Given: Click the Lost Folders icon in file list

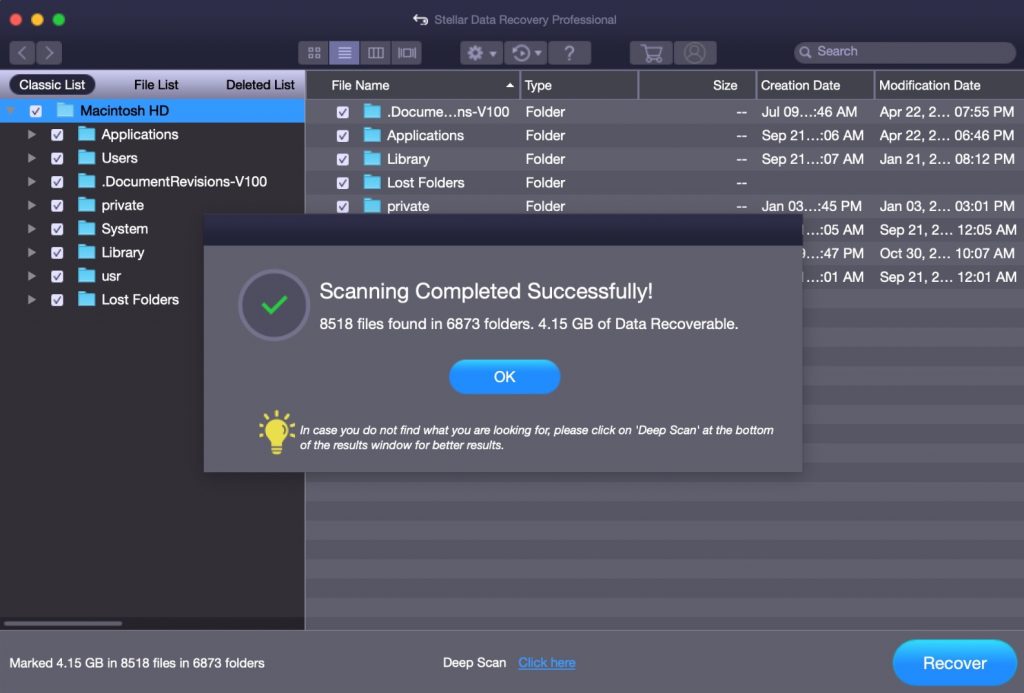Looking at the screenshot, I should 372,182.
